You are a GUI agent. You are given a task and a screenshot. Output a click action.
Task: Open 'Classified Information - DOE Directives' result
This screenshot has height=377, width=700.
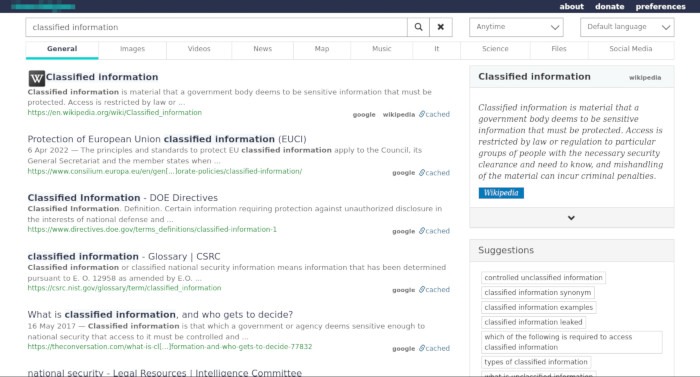123,198
